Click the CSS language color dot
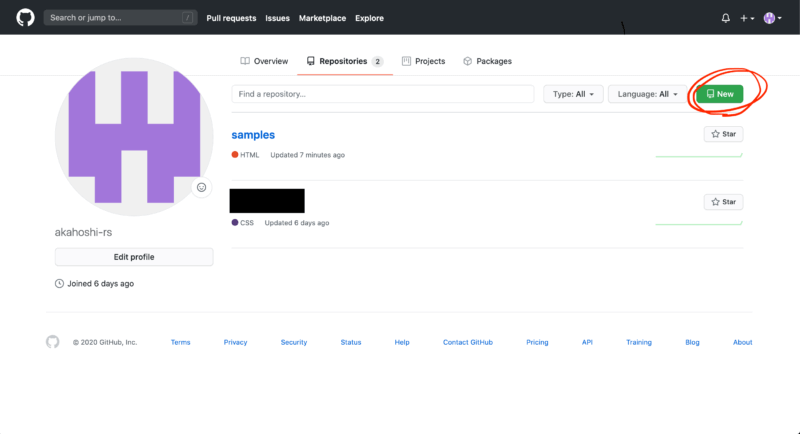 pyautogui.click(x=235, y=222)
